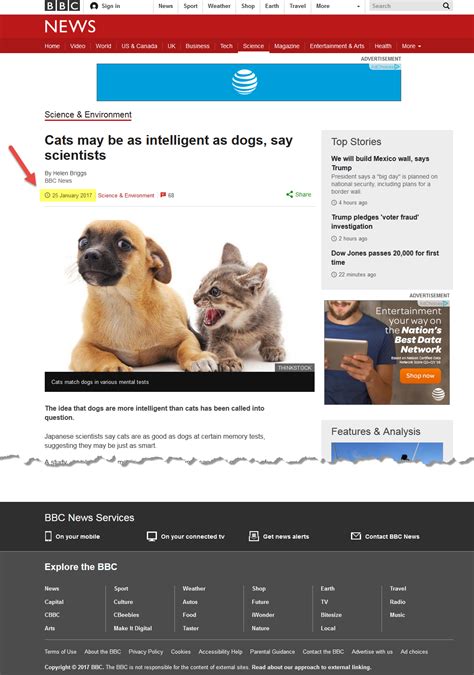Click the orange Shop now button
Viewport: 474px width, 675px height.
click(x=420, y=375)
